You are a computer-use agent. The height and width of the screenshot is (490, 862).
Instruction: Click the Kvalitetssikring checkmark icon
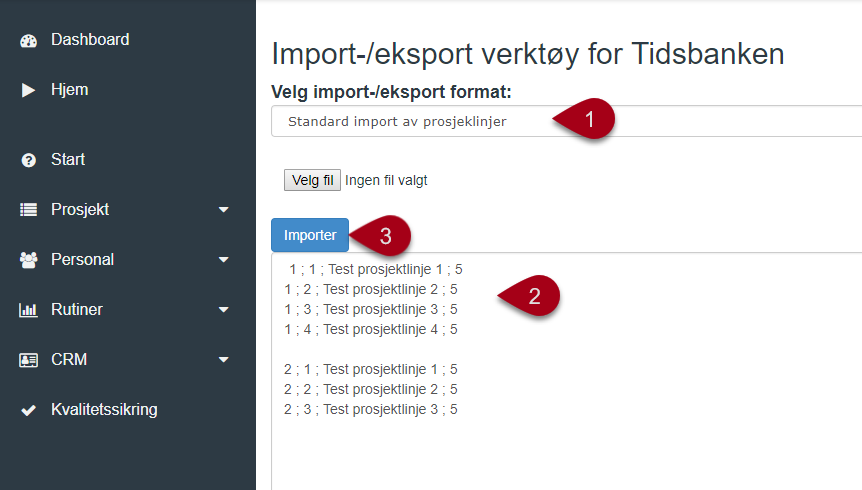(x=29, y=410)
